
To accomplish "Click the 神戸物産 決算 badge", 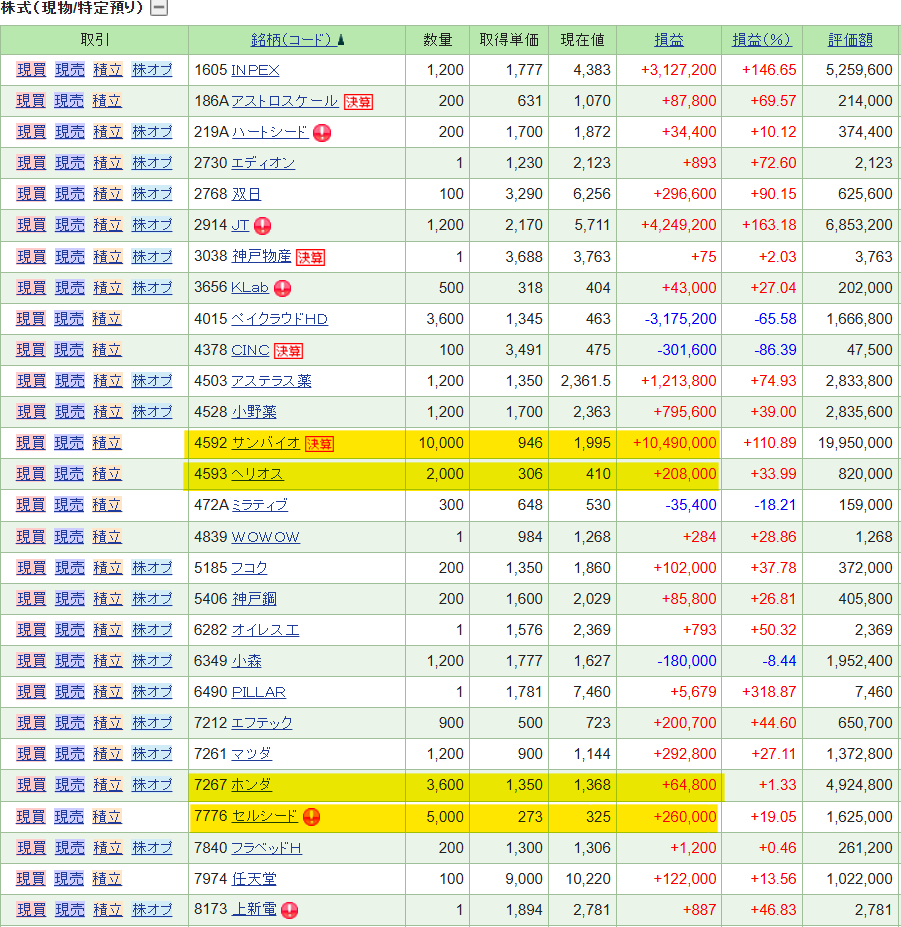I will tap(311, 257).
